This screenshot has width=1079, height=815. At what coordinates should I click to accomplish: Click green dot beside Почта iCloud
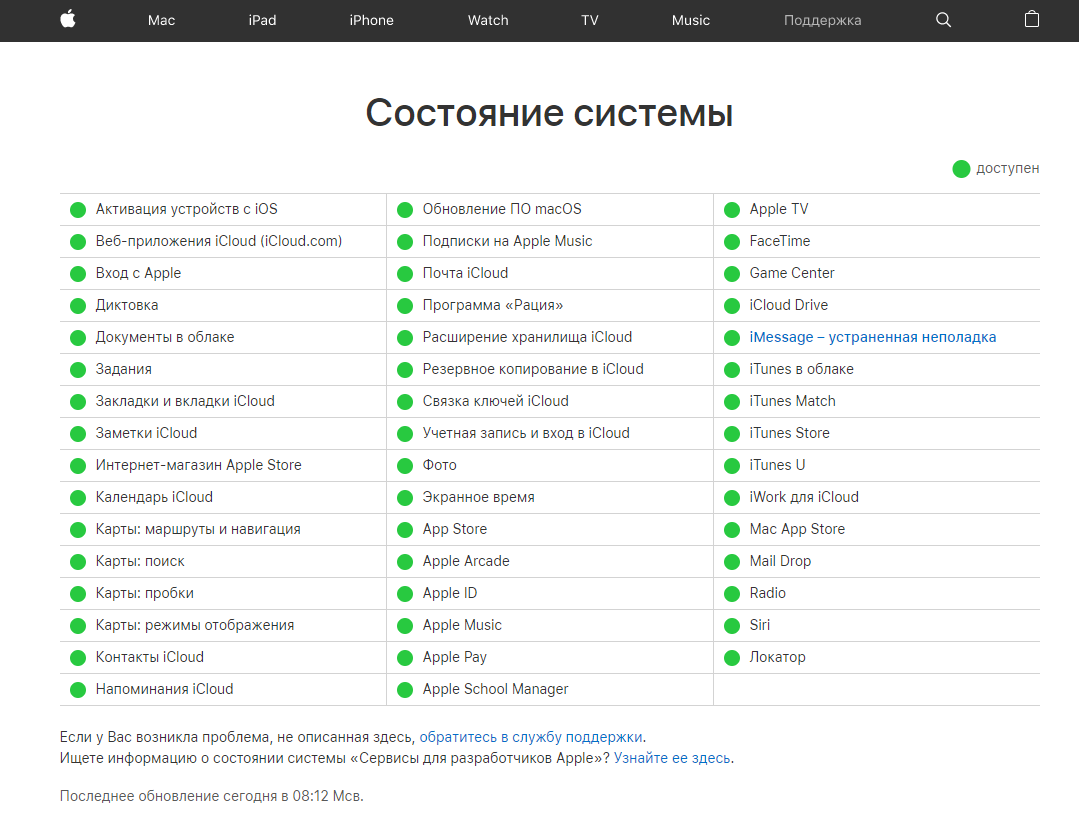pyautogui.click(x=405, y=274)
